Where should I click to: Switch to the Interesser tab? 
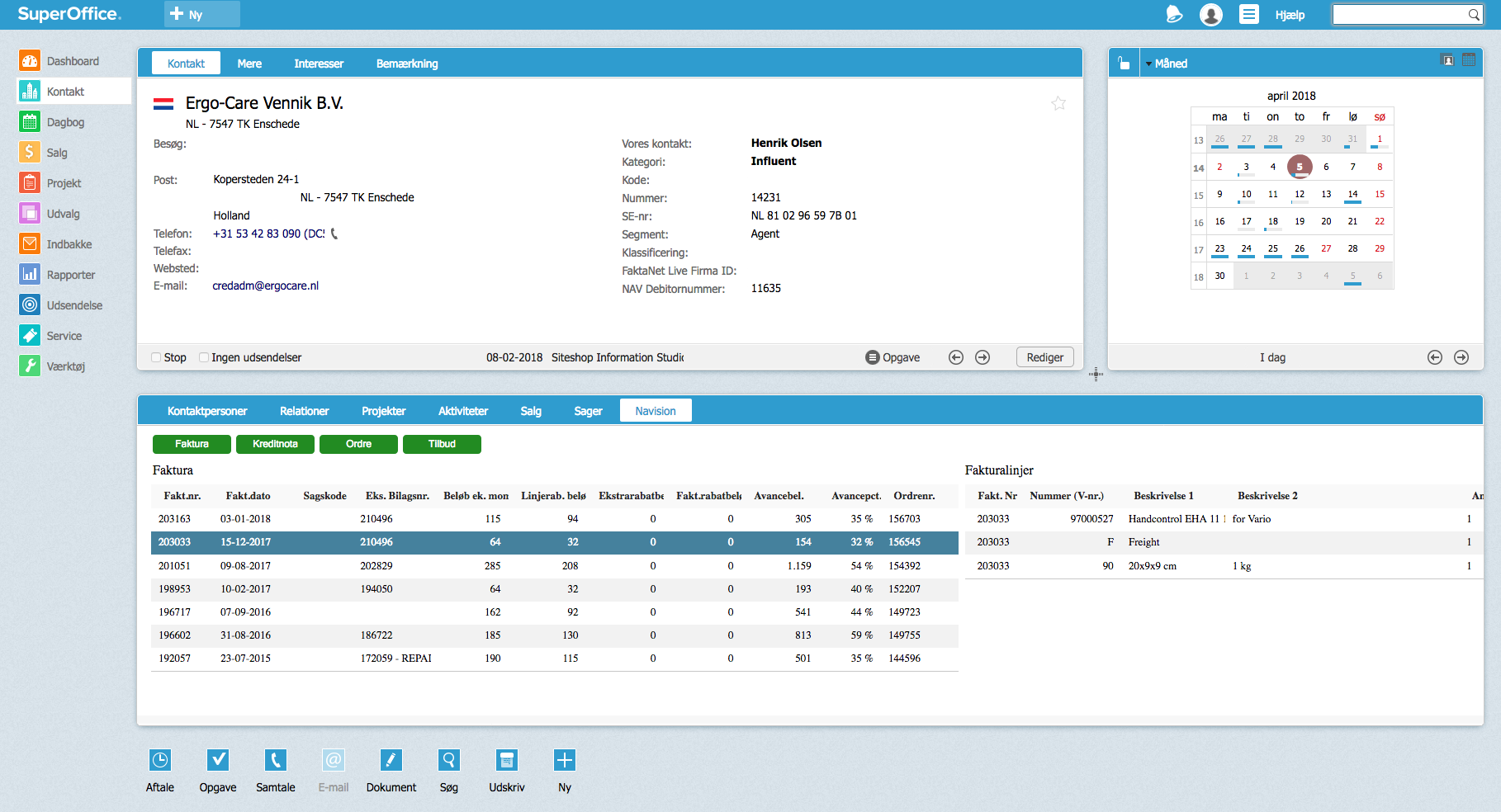point(319,64)
